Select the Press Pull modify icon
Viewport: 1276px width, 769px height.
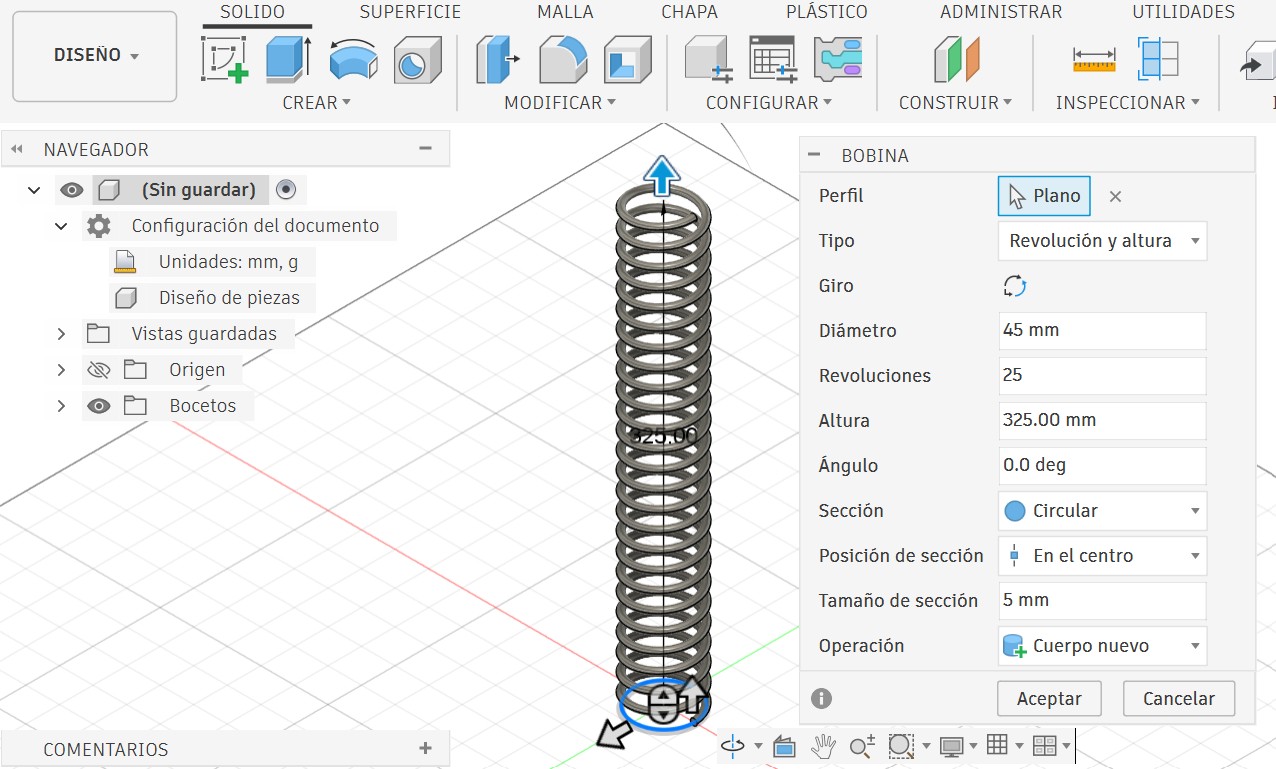tap(498, 59)
